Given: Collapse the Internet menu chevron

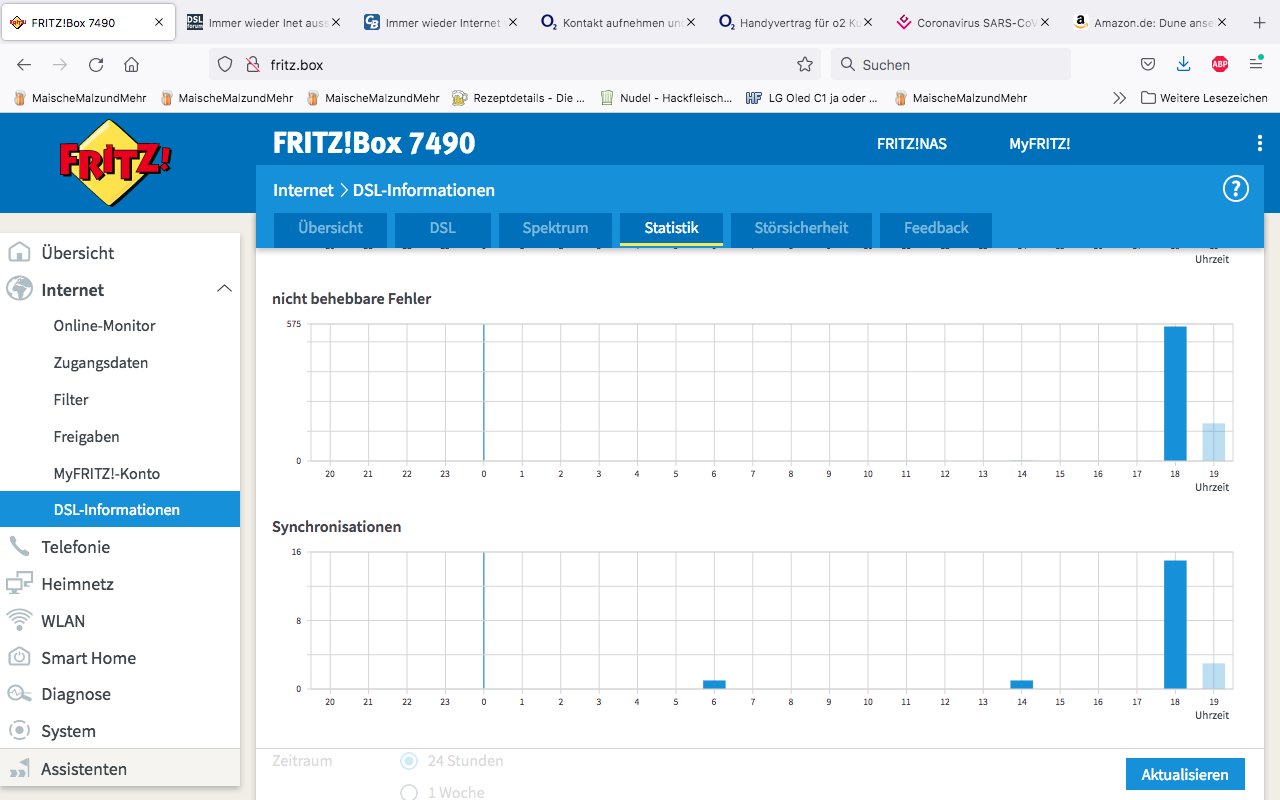Looking at the screenshot, I should [224, 289].
